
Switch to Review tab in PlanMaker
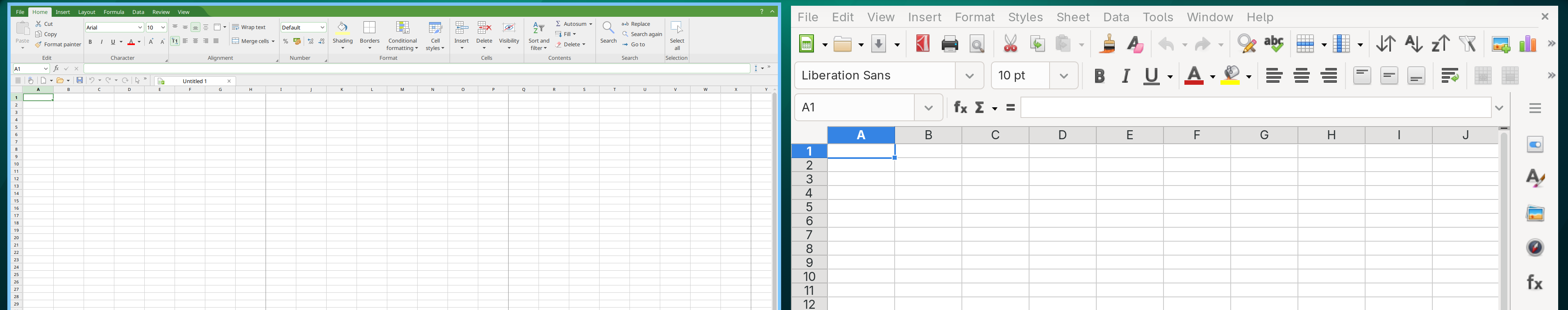(x=161, y=12)
